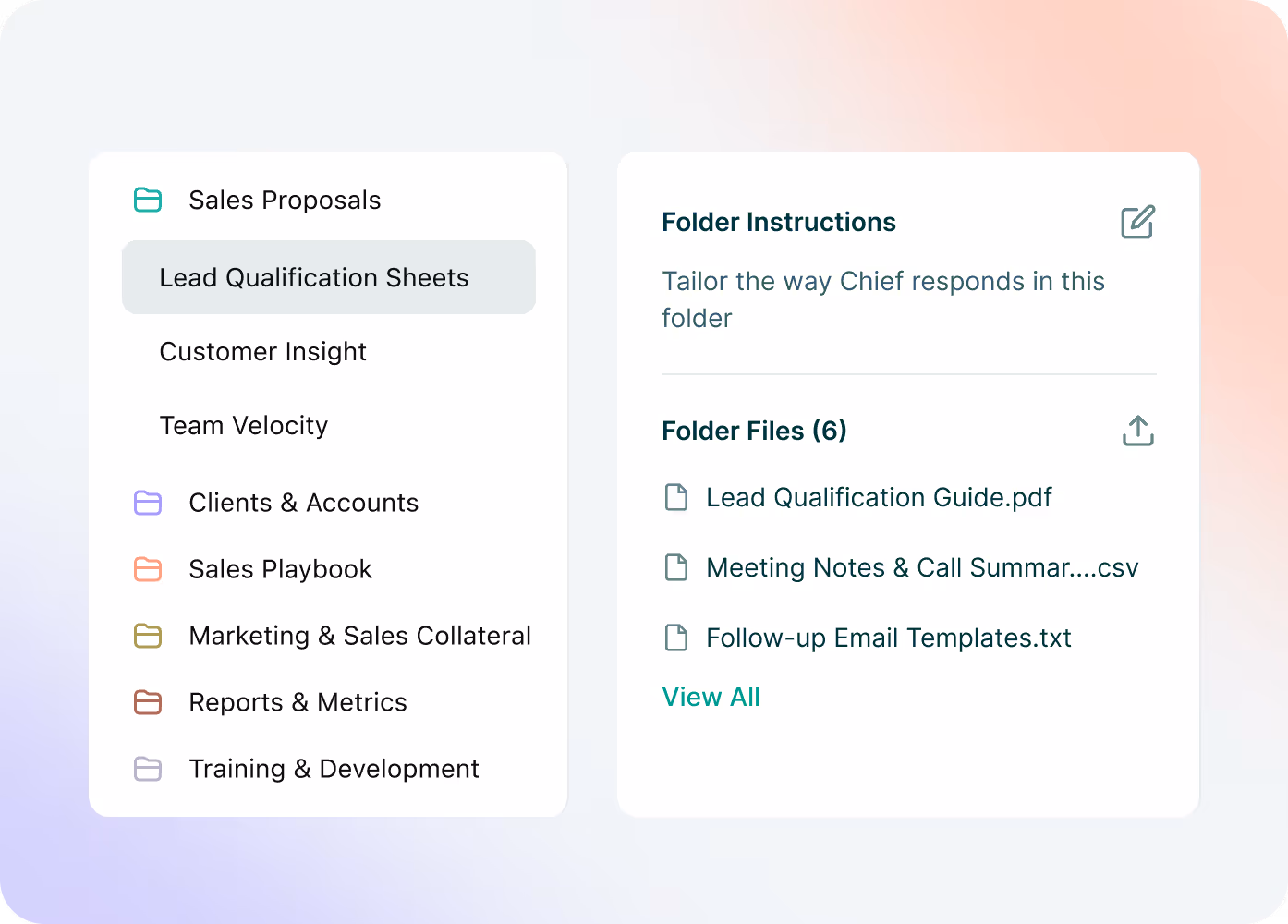Expand the Sales Playbook folder
This screenshot has width=1288, height=924.
tap(280, 569)
